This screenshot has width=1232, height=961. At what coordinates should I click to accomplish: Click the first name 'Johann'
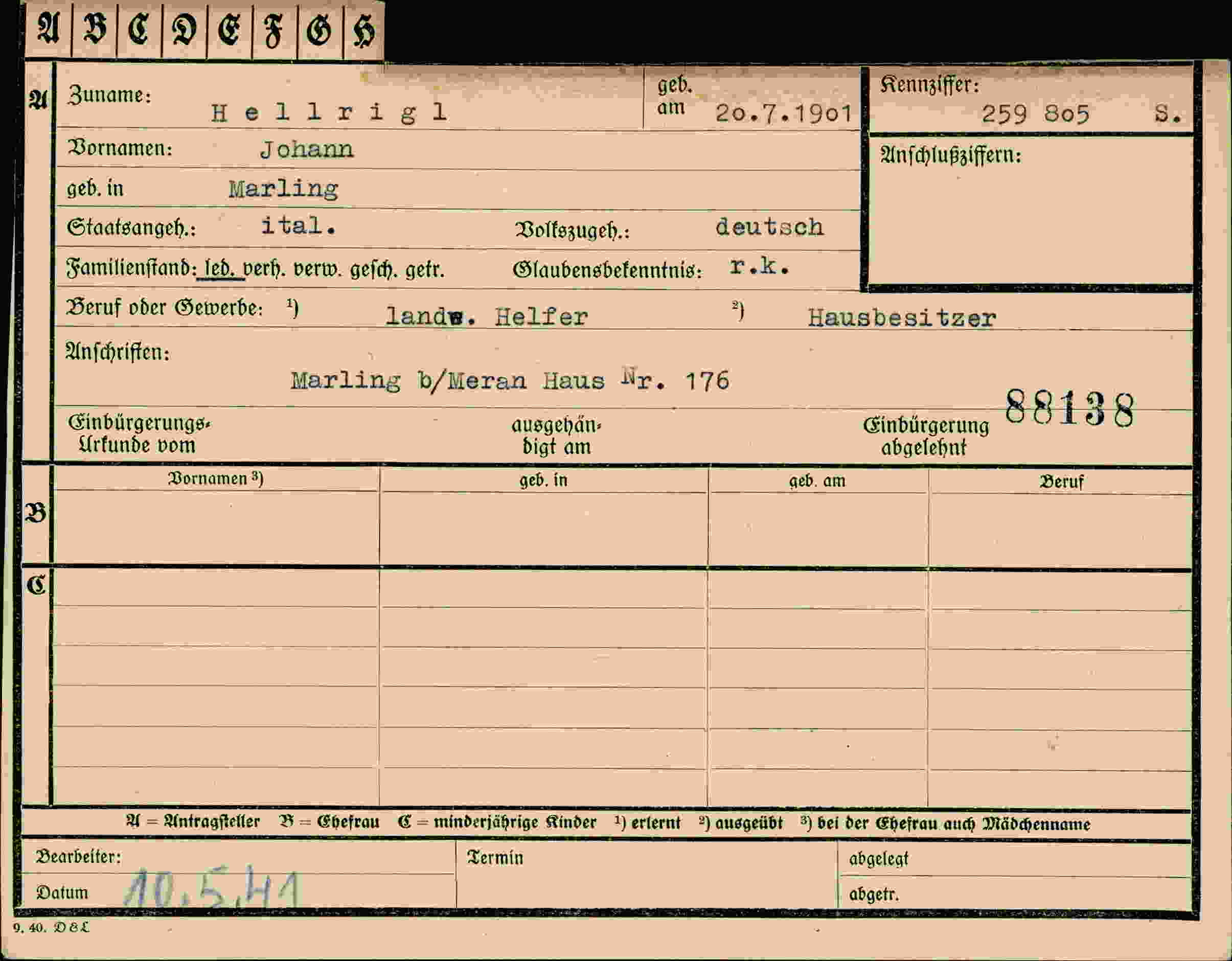[x=307, y=150]
